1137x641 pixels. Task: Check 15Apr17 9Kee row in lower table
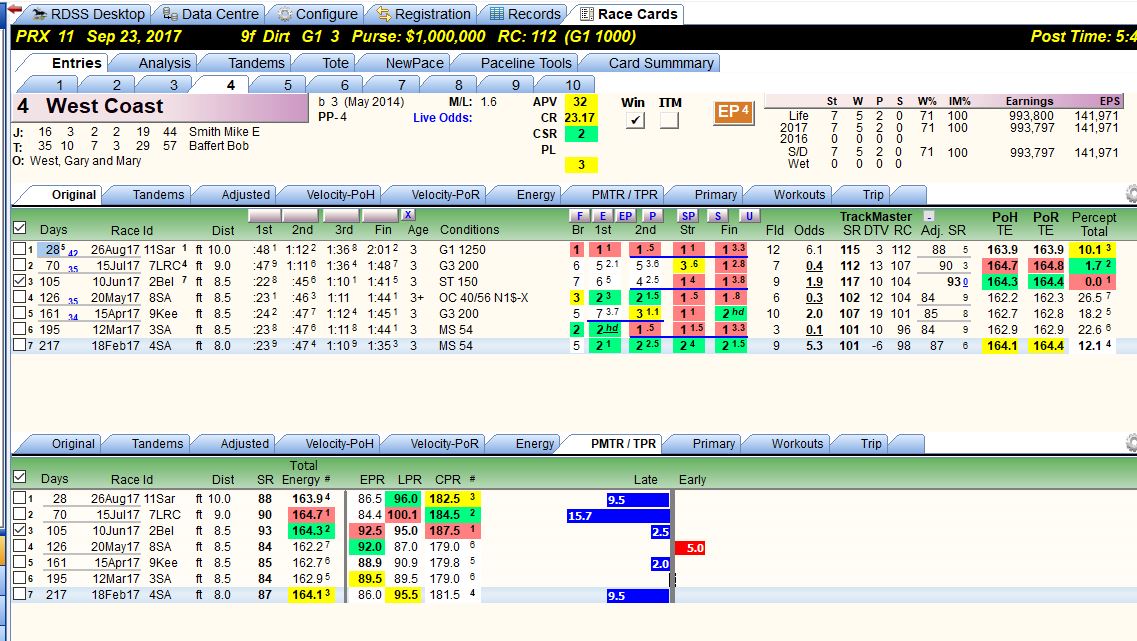pyautogui.click(x=20, y=562)
